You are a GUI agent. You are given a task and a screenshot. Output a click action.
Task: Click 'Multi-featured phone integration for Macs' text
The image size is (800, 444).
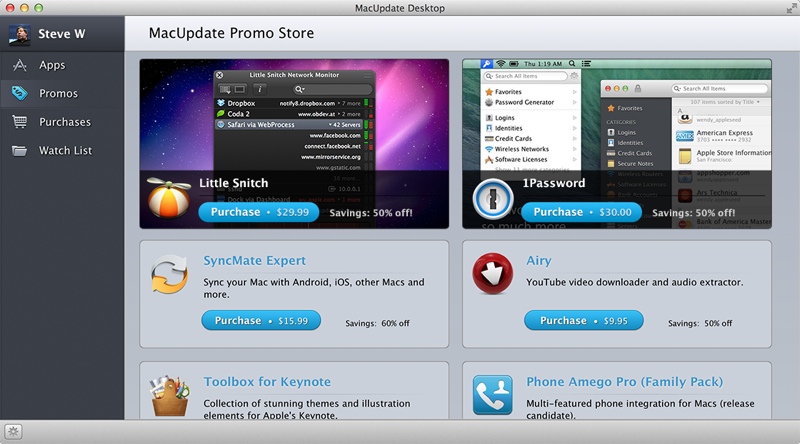(640, 409)
